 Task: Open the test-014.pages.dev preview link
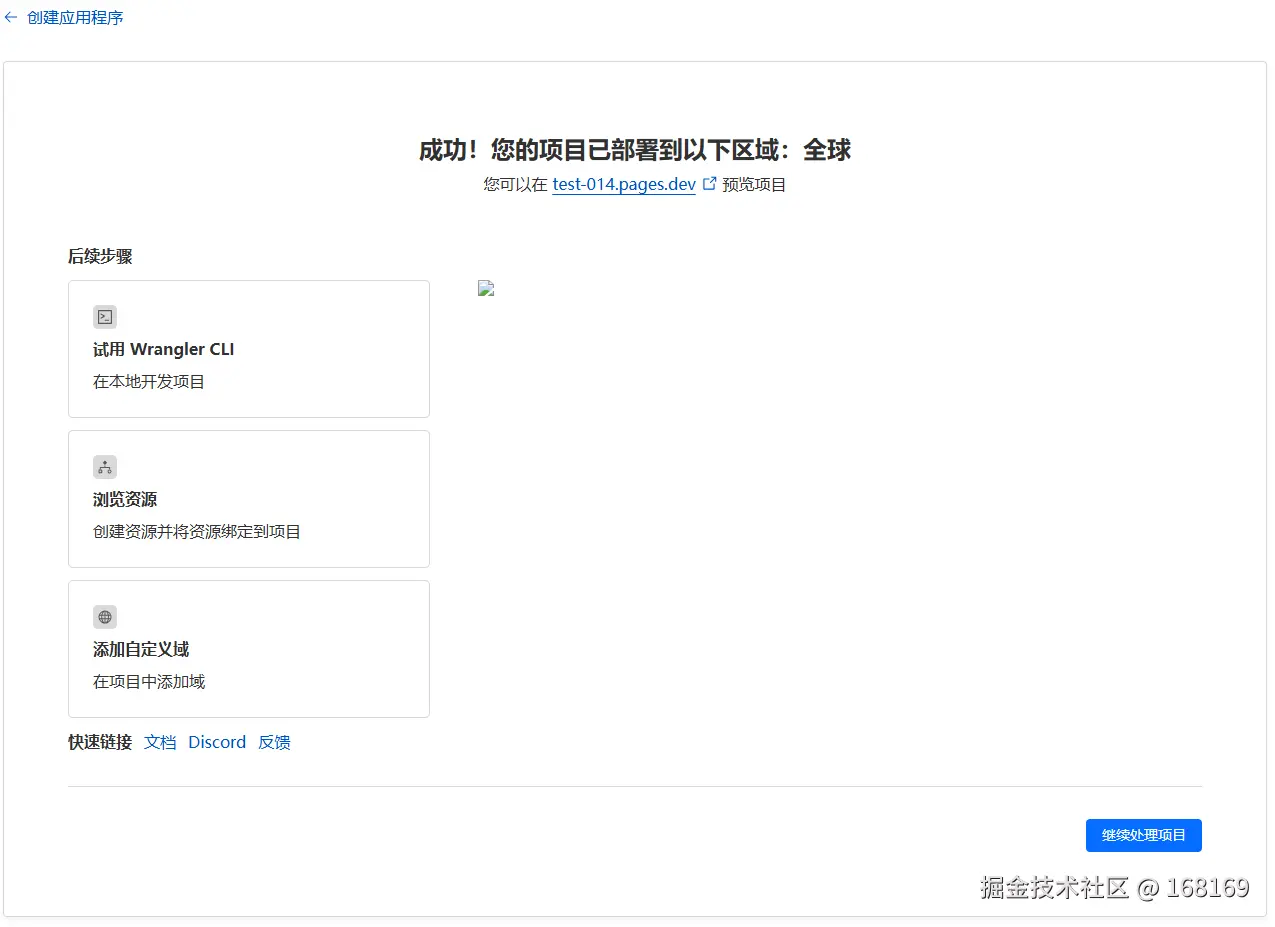click(x=623, y=184)
